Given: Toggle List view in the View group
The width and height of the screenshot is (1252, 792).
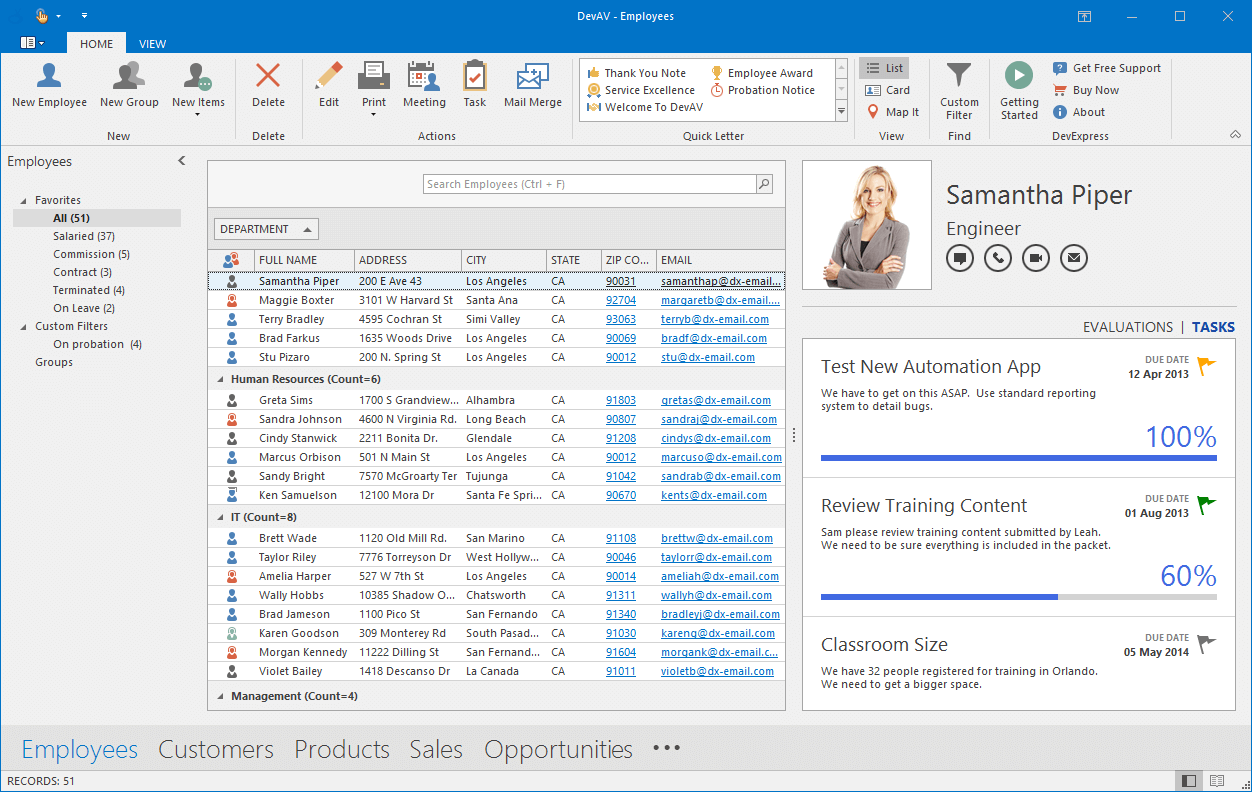Looking at the screenshot, I should 883,67.
